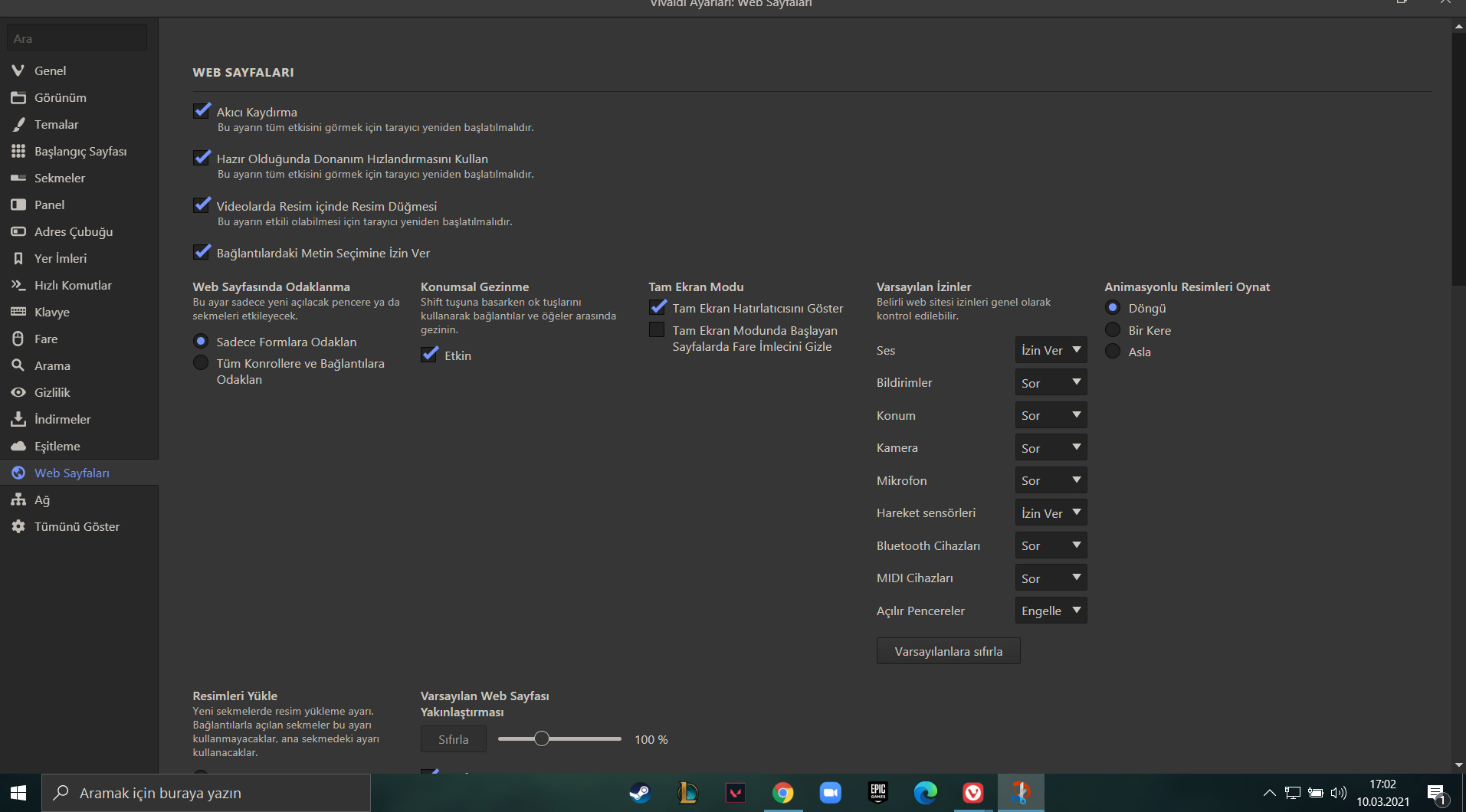Open the Windows notification center
1466x812 pixels.
click(1437, 793)
